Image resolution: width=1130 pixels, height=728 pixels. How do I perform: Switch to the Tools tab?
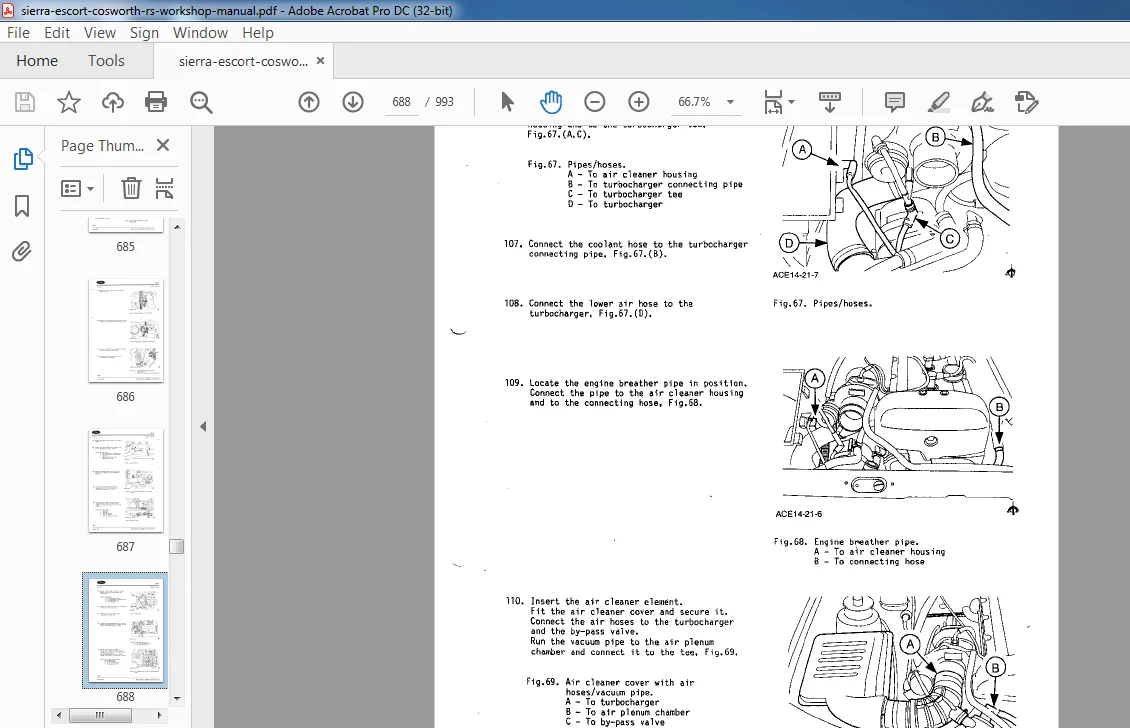107,61
